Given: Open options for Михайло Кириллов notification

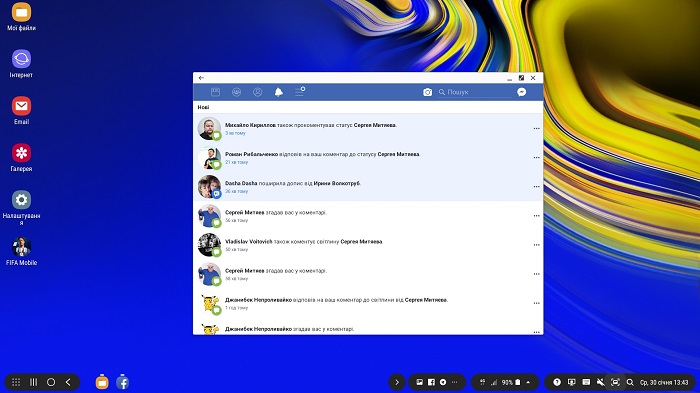Looking at the screenshot, I should [536, 129].
